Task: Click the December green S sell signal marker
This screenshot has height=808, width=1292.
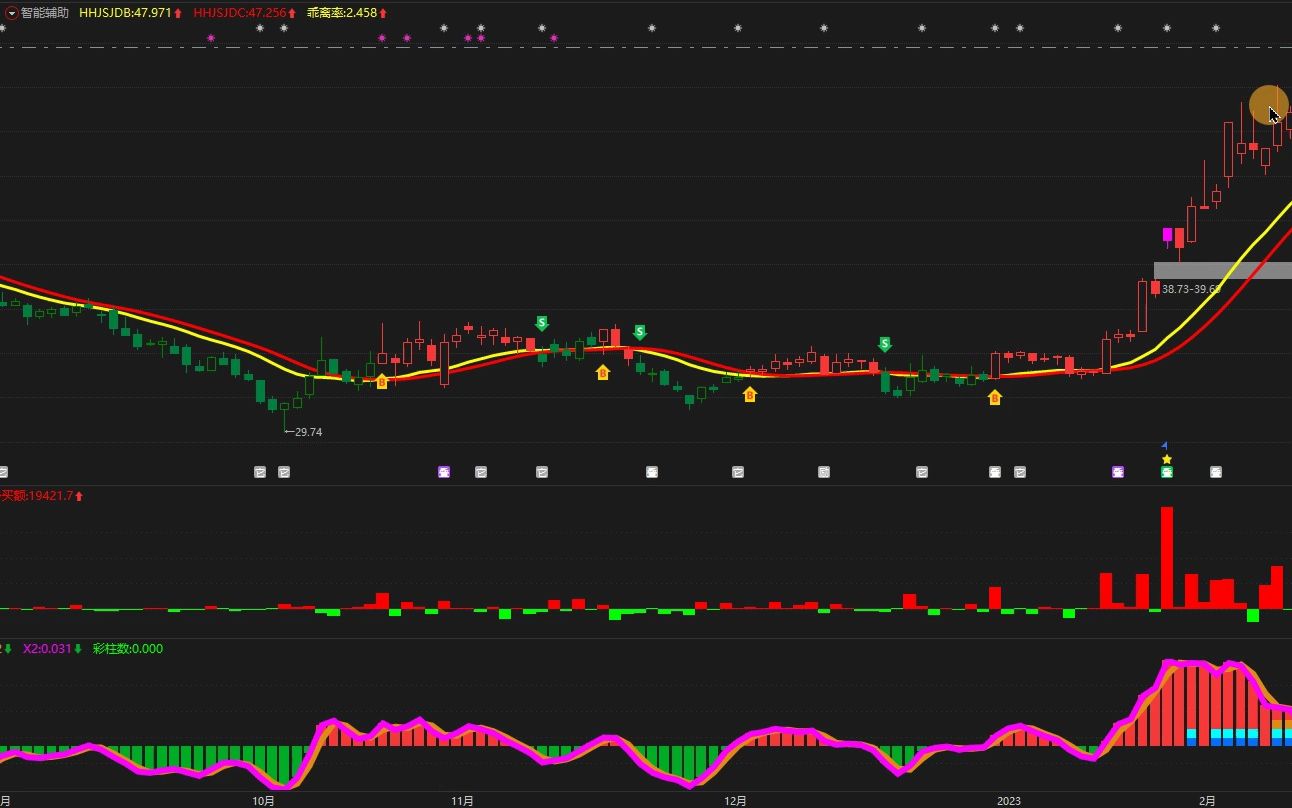Action: [x=884, y=344]
